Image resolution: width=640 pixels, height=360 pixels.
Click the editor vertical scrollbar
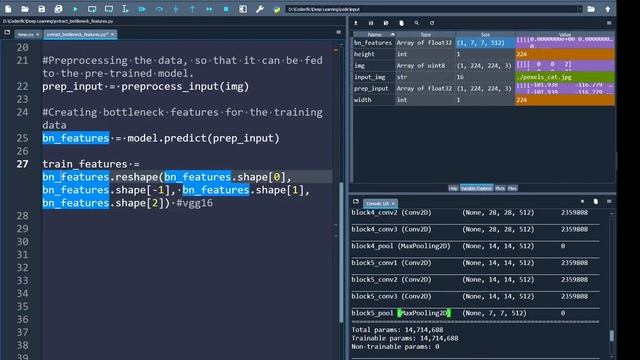point(341,252)
